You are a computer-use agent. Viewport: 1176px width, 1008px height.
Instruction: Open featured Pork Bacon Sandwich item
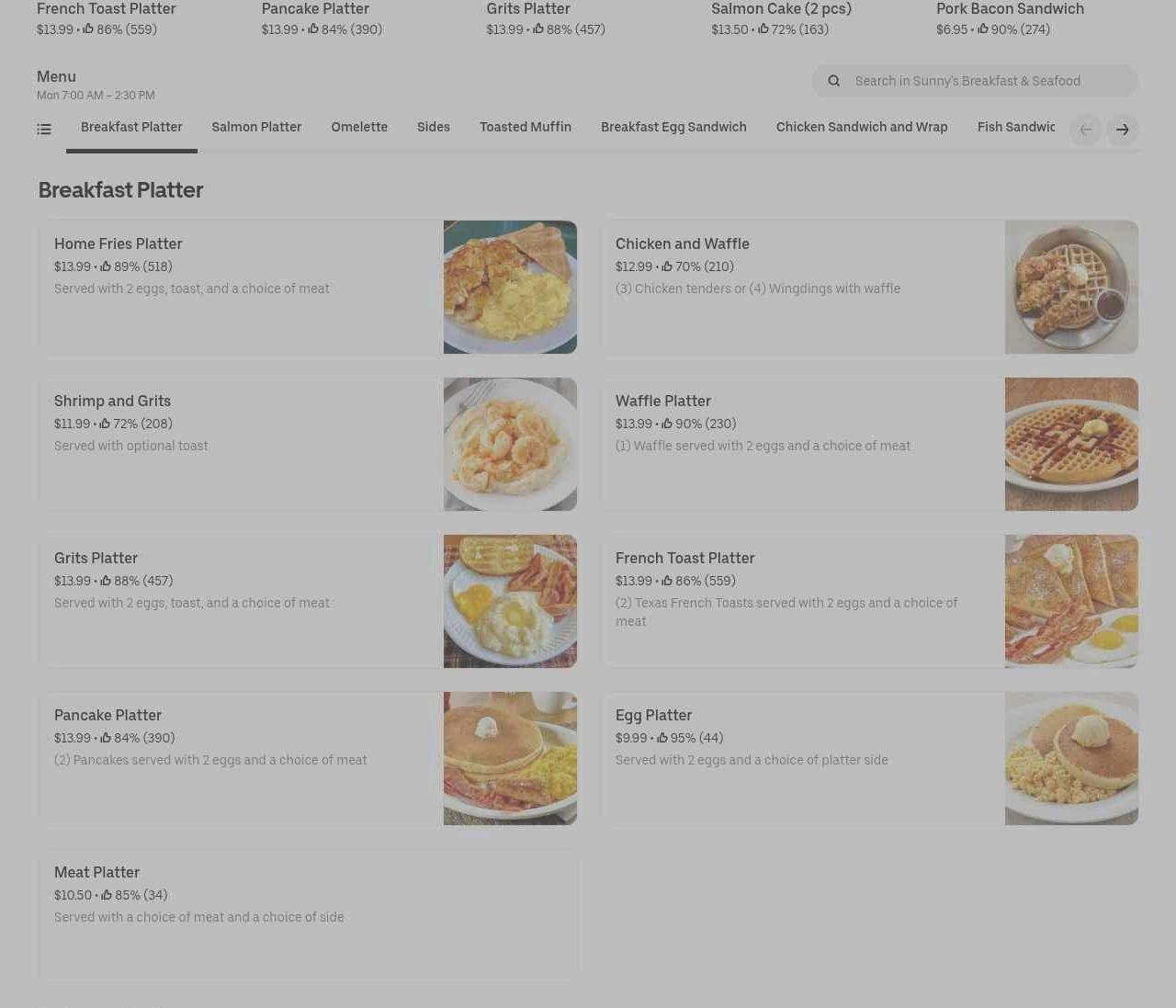coord(1010,18)
